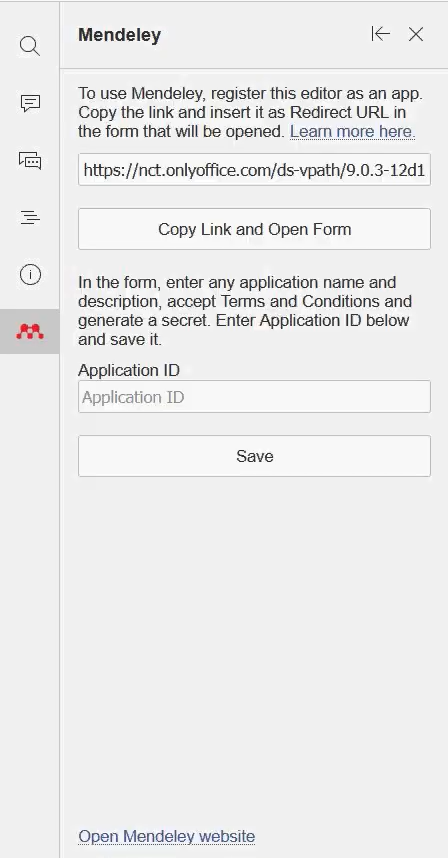Follow the Learn more here link
Image resolution: width=448 pixels, height=858 pixels.
coord(352,131)
